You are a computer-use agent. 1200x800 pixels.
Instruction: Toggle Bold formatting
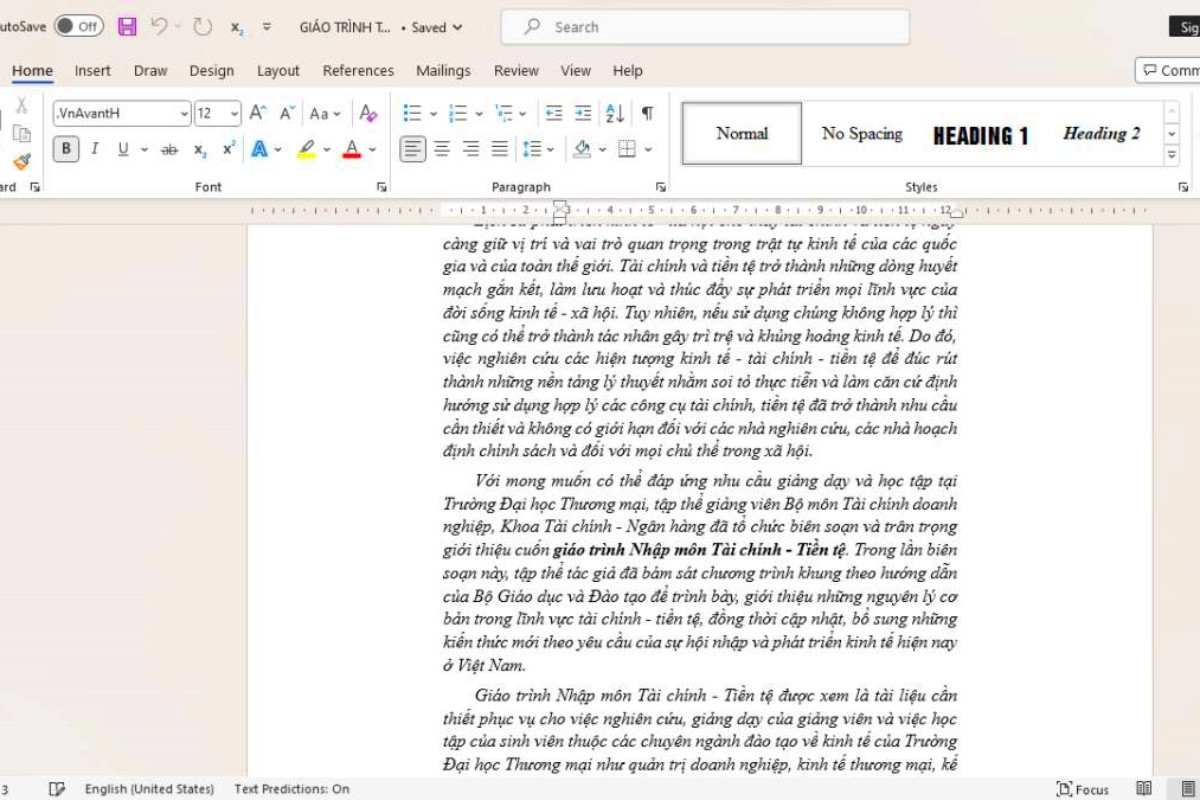66,149
